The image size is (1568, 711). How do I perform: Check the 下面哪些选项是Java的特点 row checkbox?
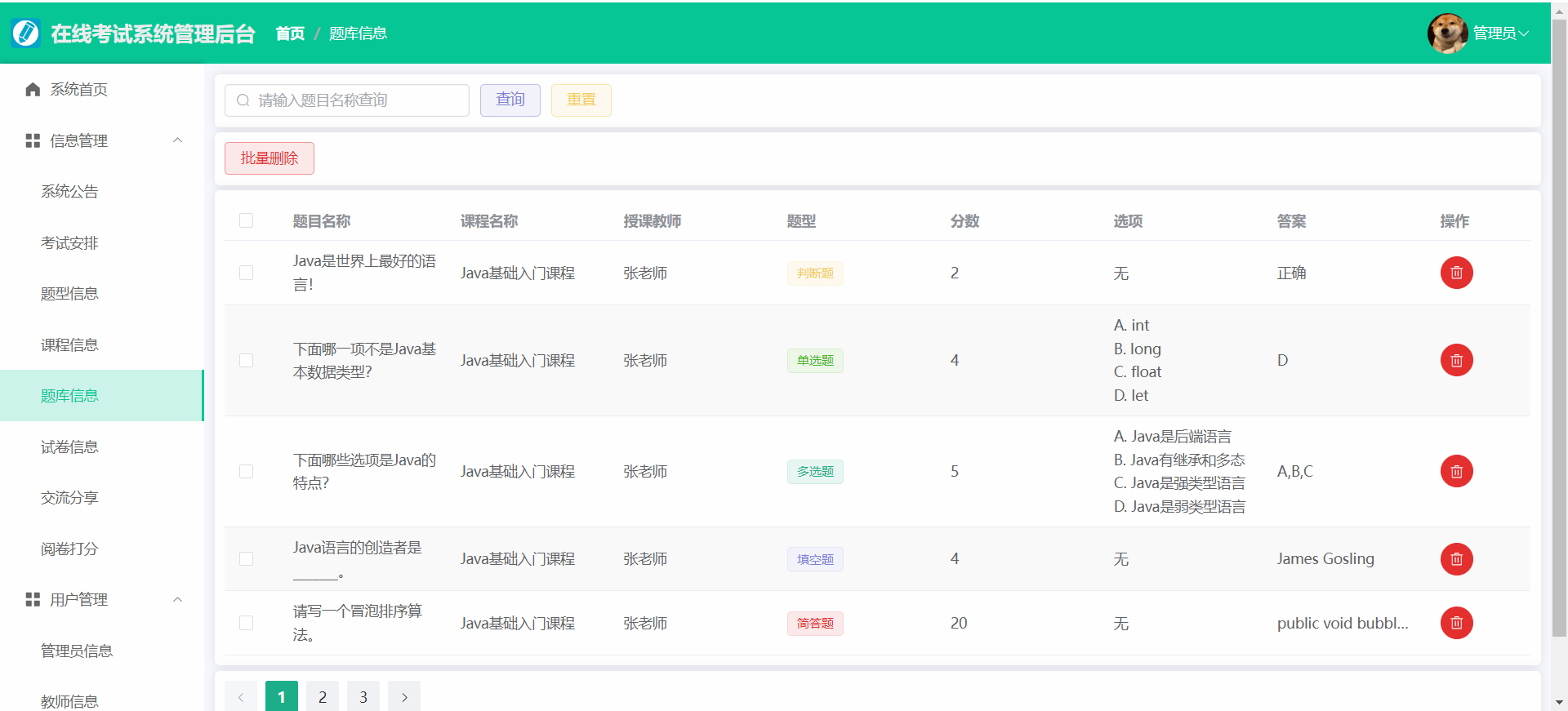246,471
